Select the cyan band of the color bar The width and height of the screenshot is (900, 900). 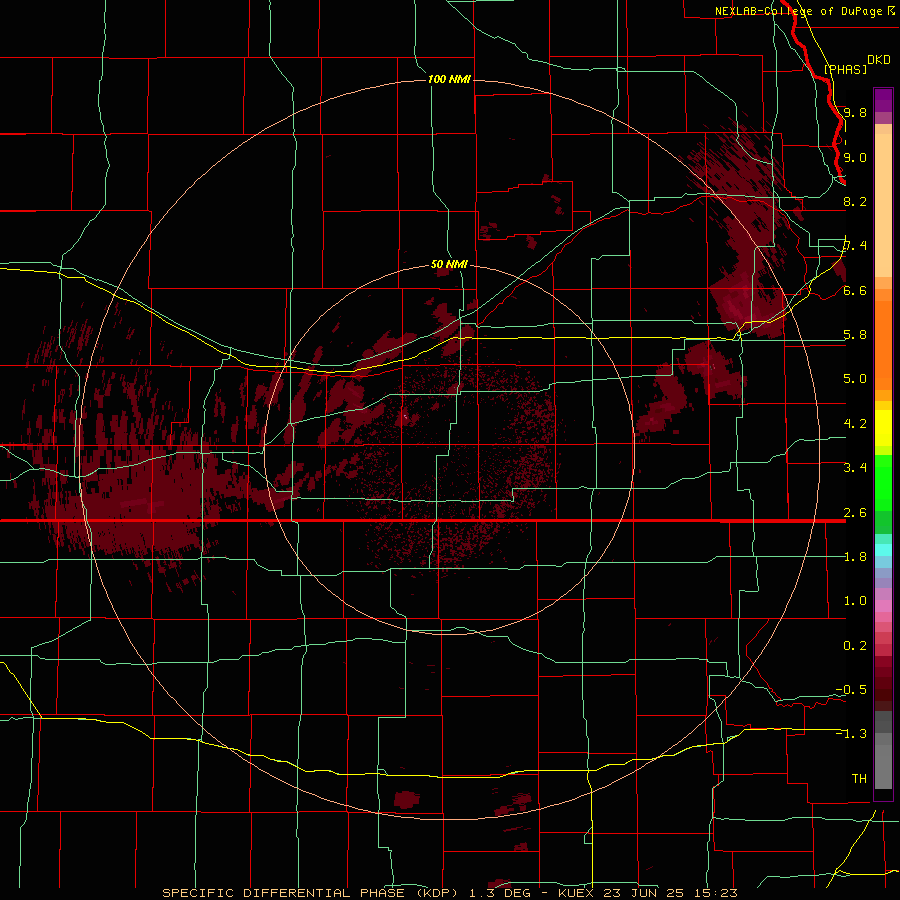click(x=883, y=550)
